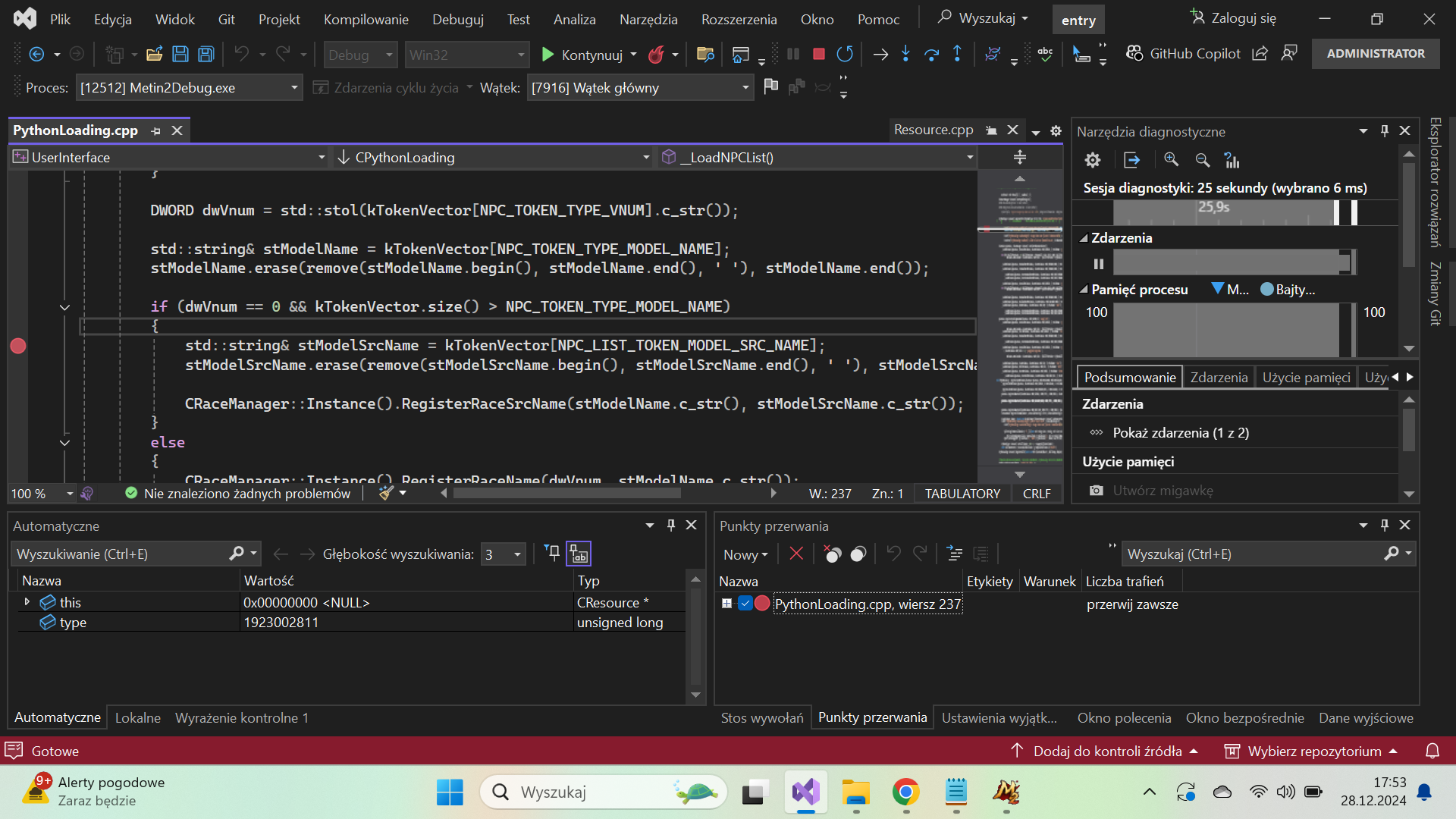Click the Step Into arrow icon
This screenshot has height=819, width=1456.
(x=905, y=54)
